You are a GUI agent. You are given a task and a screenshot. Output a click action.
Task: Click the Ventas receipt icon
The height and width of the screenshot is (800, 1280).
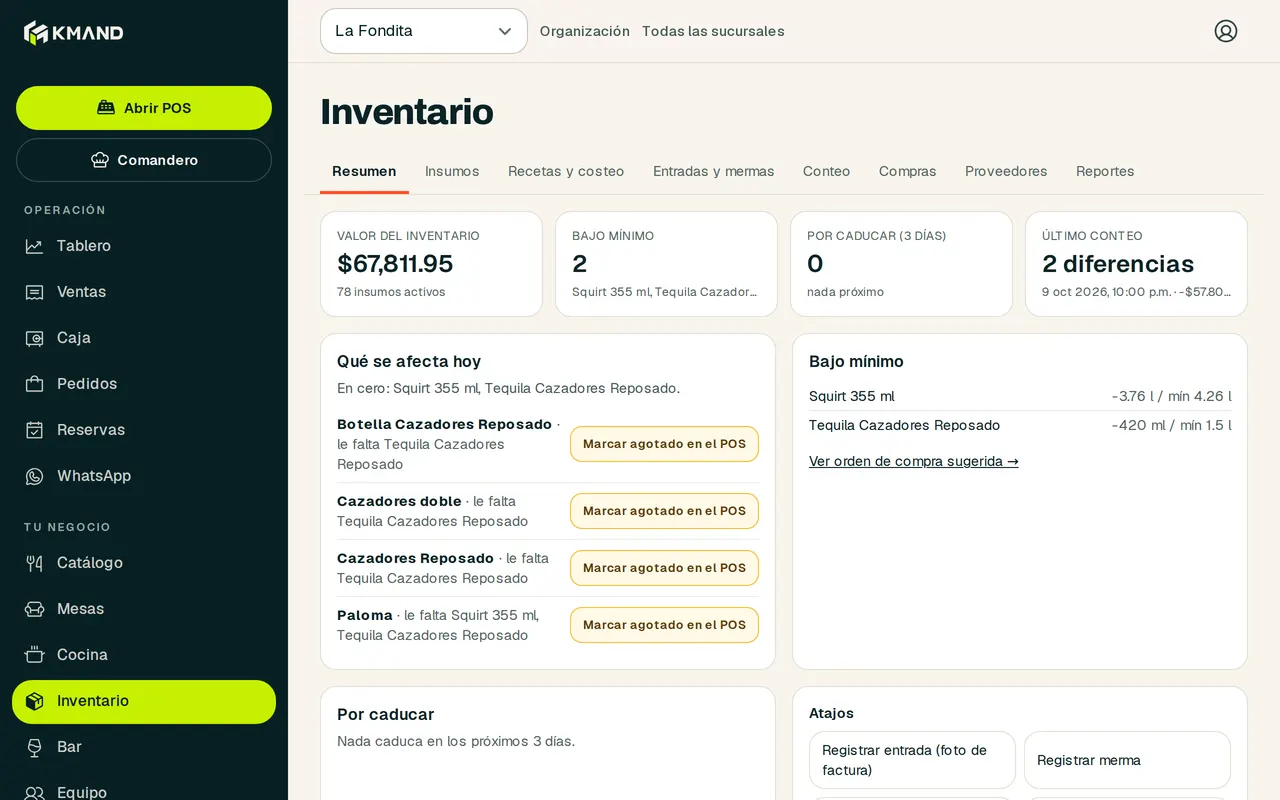coord(34,292)
